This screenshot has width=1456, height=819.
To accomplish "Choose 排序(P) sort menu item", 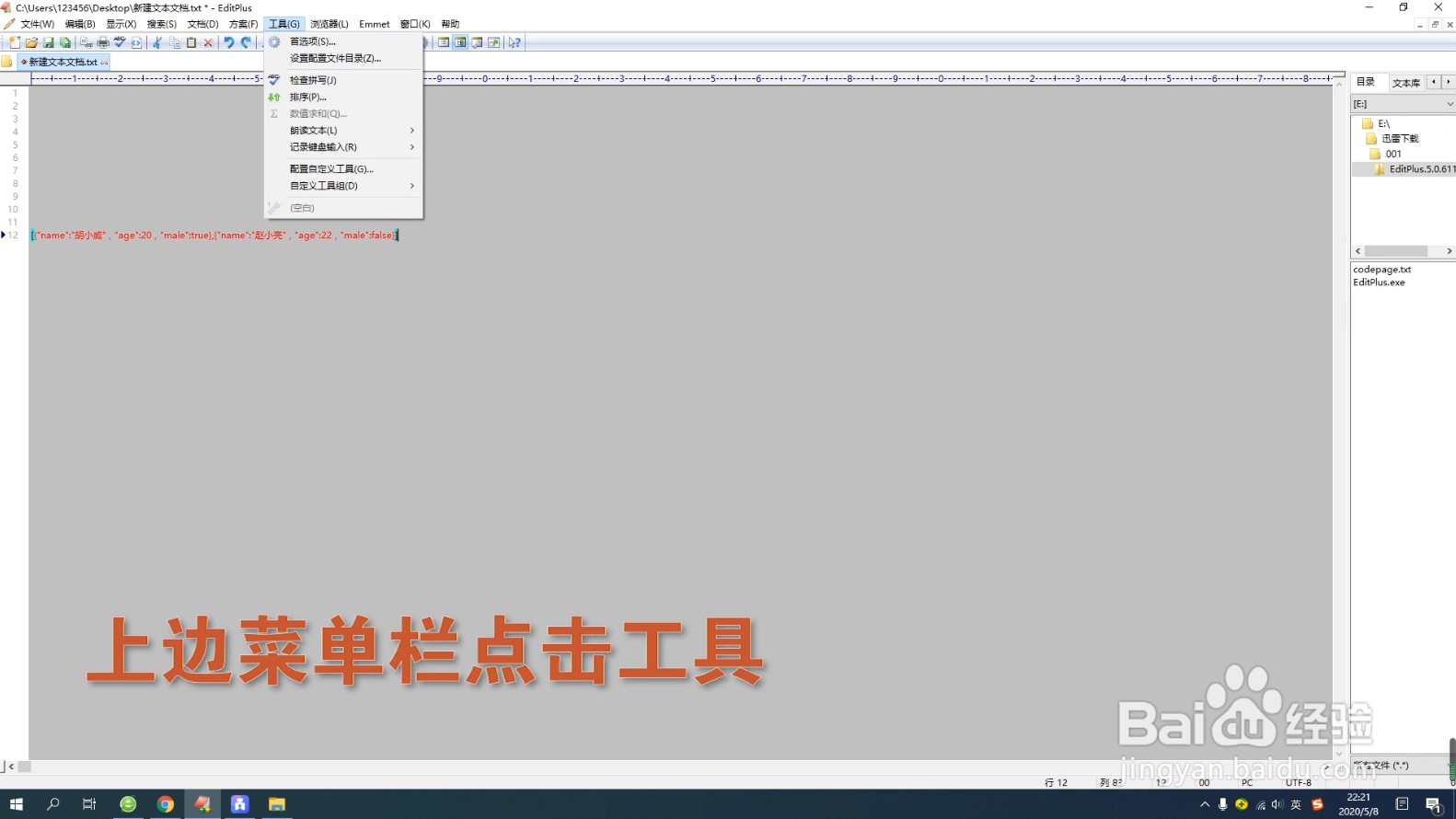I will (x=342, y=97).
